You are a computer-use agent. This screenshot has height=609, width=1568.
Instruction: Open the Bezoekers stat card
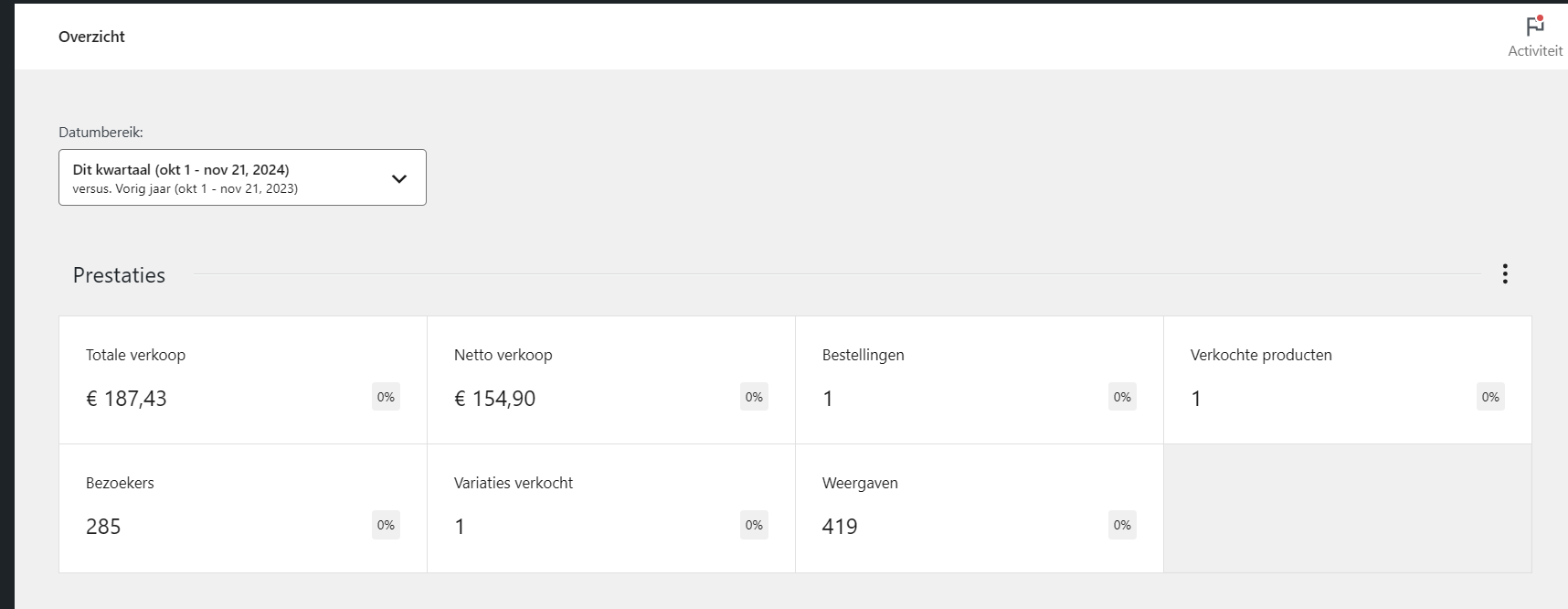[x=243, y=508]
